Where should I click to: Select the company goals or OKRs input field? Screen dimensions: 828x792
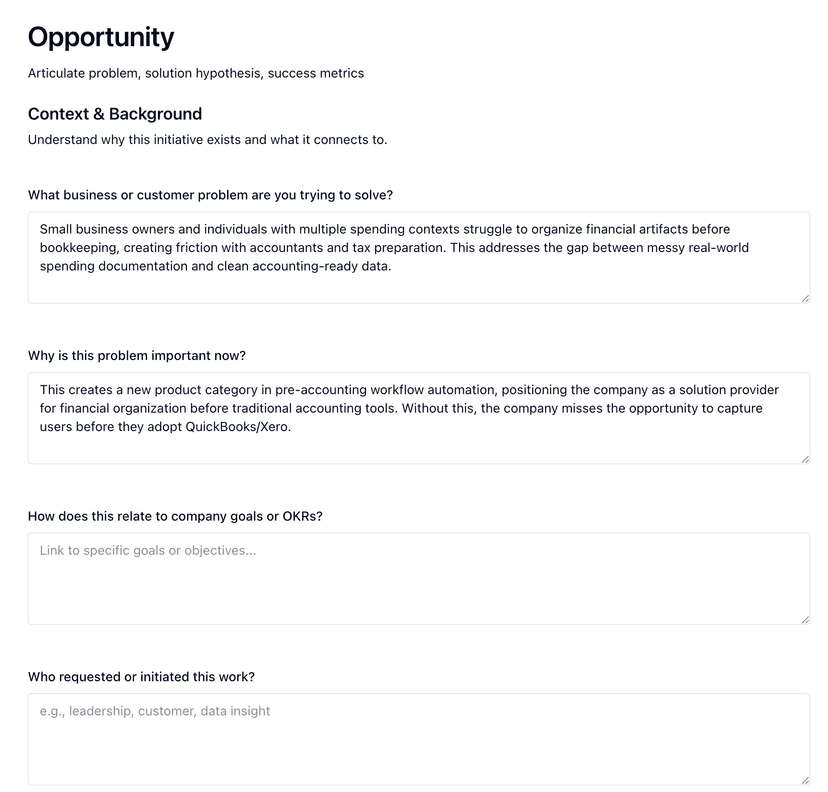420,577
